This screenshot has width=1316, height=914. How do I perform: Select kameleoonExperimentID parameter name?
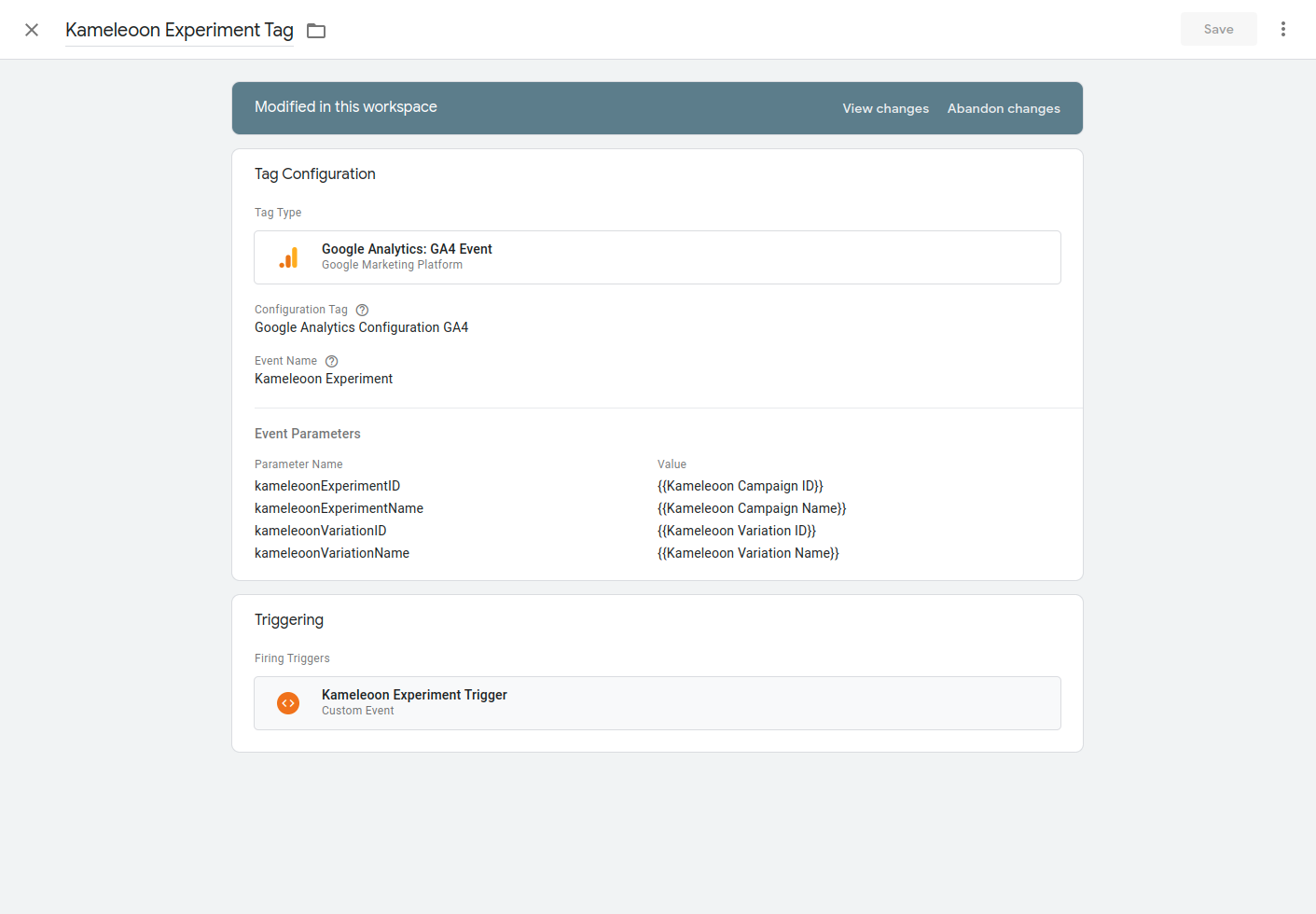click(x=327, y=486)
